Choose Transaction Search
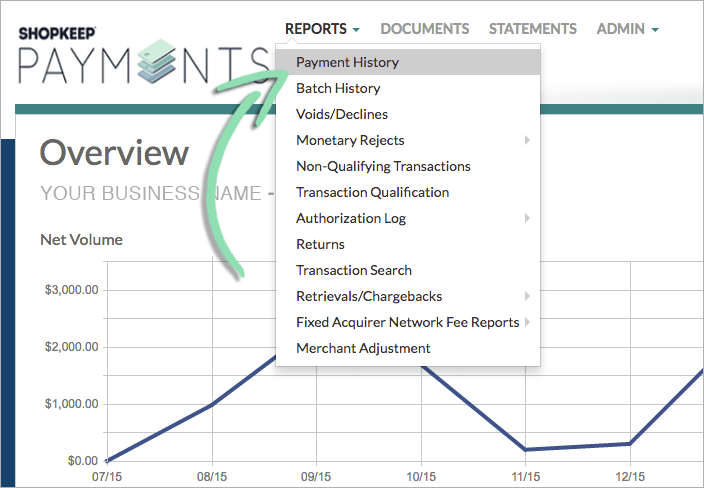The width and height of the screenshot is (704, 488). coord(408,270)
